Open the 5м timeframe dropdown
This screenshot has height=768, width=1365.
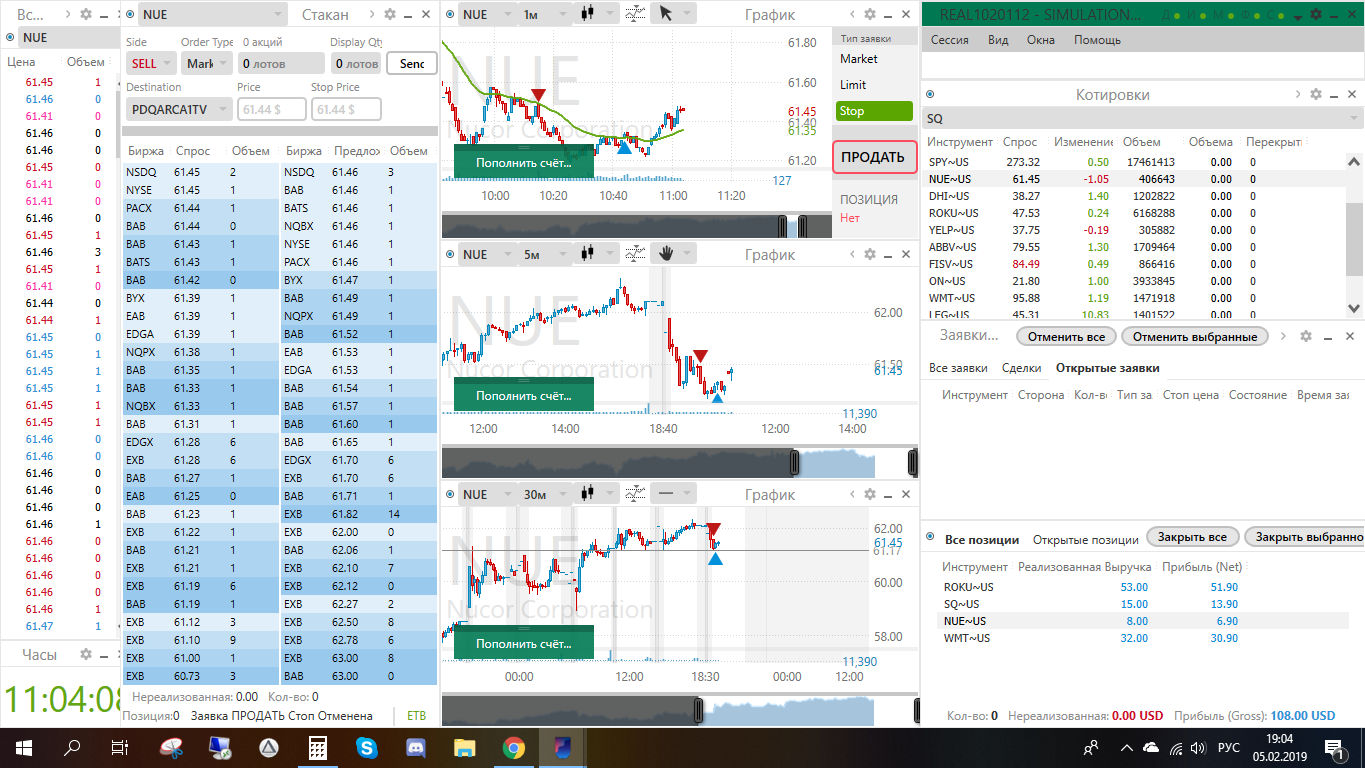[545, 254]
